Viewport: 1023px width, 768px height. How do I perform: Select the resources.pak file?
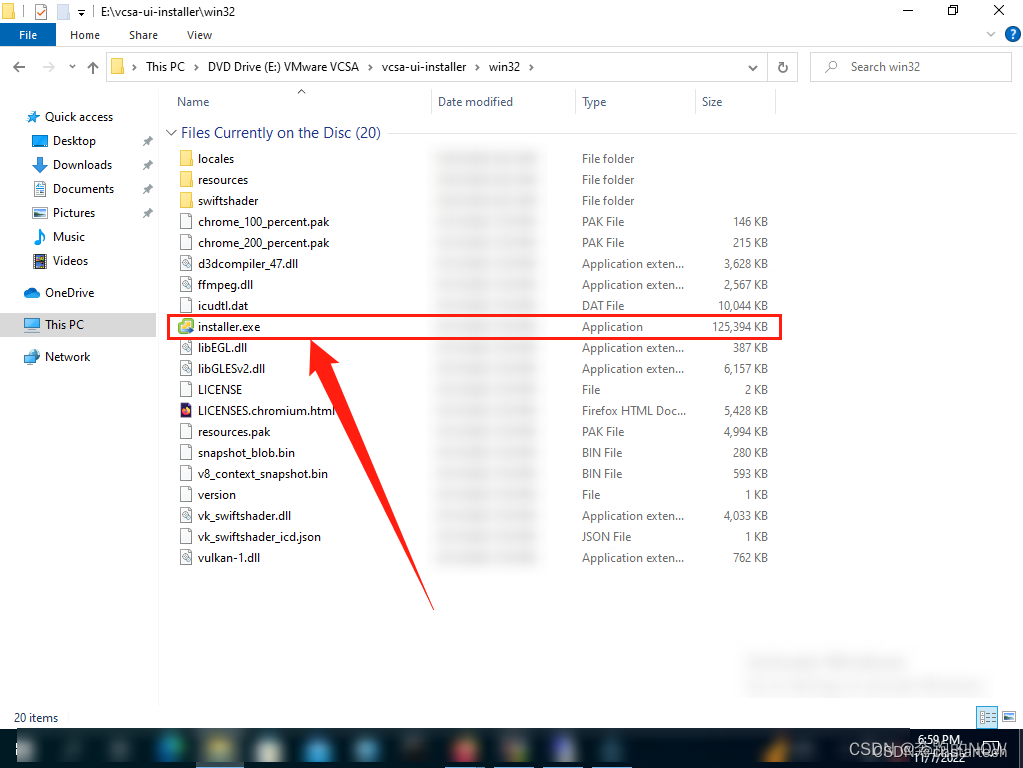(234, 431)
